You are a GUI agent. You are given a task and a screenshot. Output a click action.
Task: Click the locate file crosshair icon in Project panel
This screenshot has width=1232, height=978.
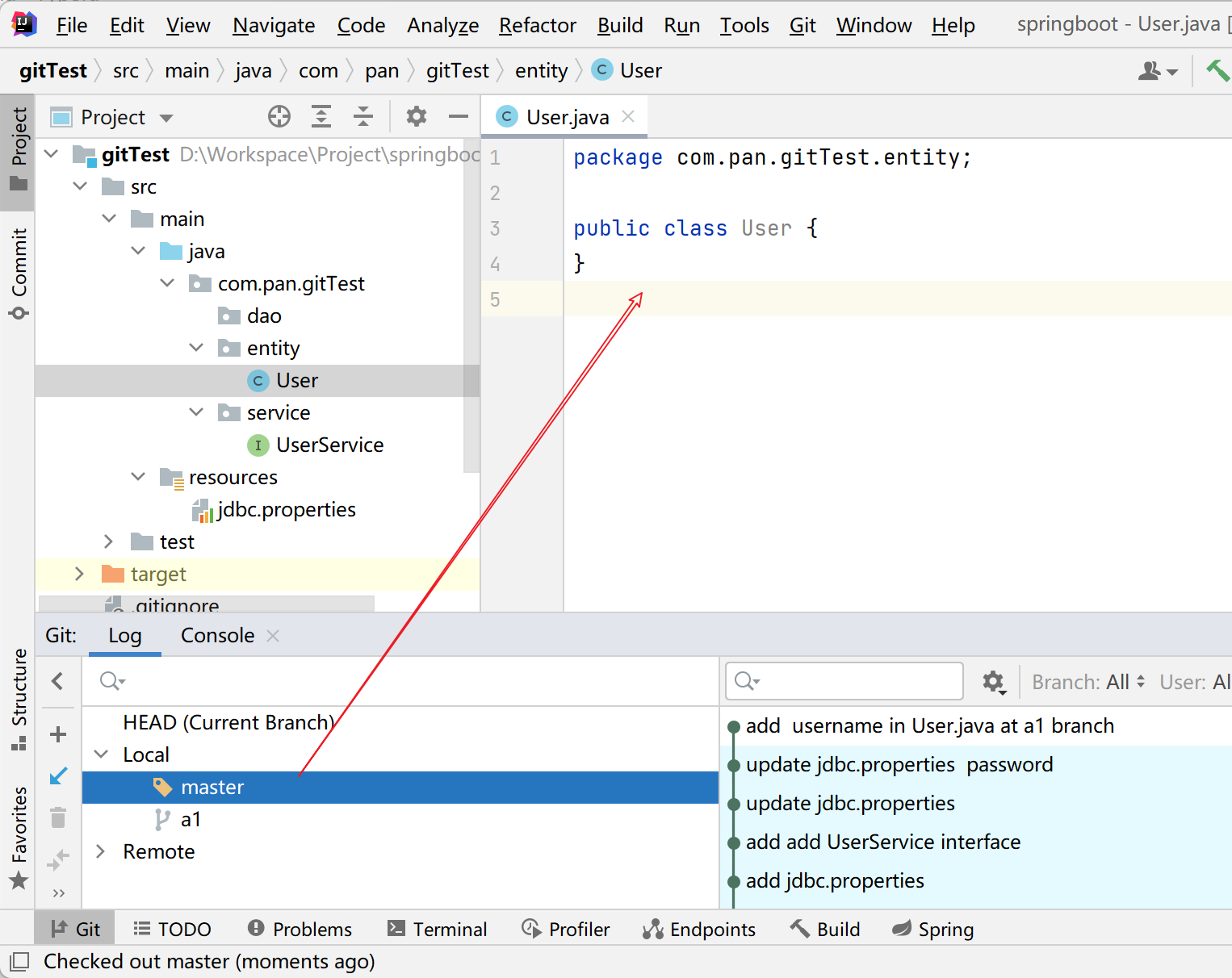[x=279, y=117]
